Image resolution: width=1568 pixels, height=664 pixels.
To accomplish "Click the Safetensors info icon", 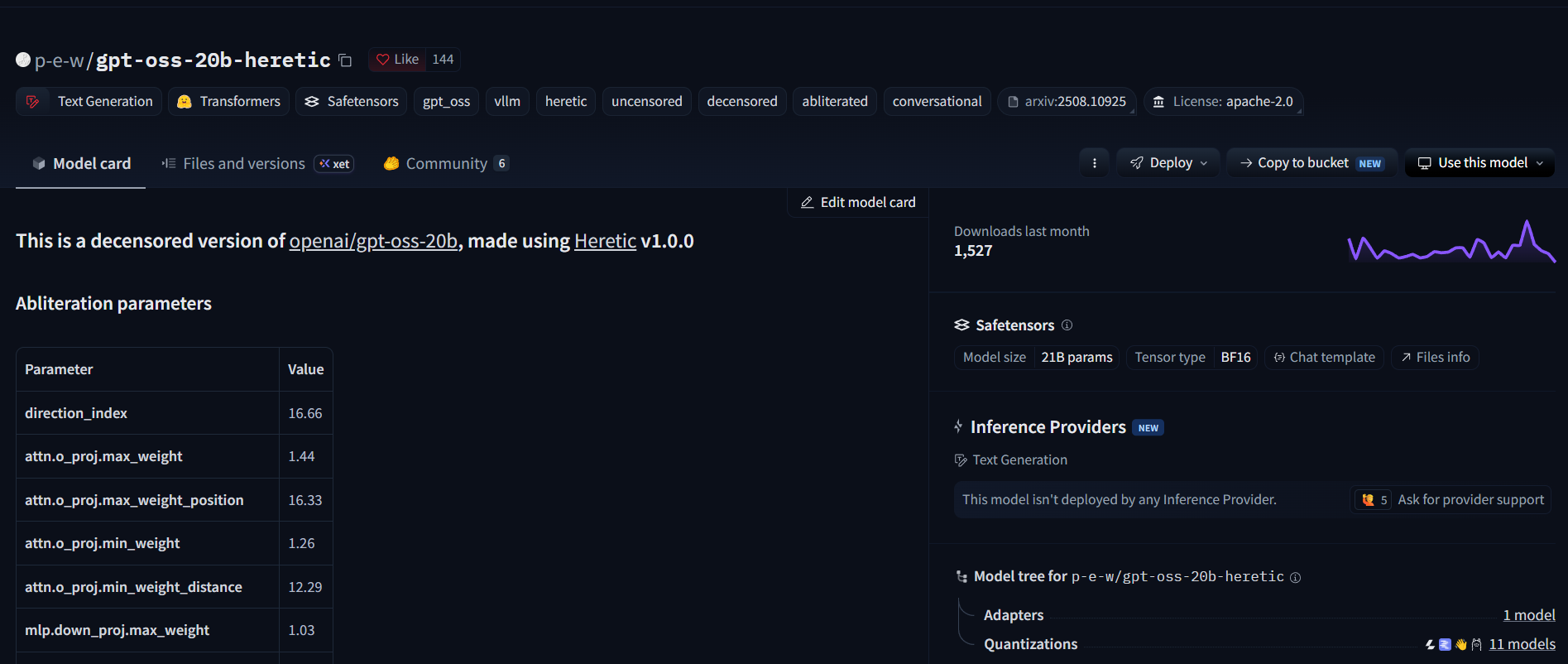I will (1067, 325).
